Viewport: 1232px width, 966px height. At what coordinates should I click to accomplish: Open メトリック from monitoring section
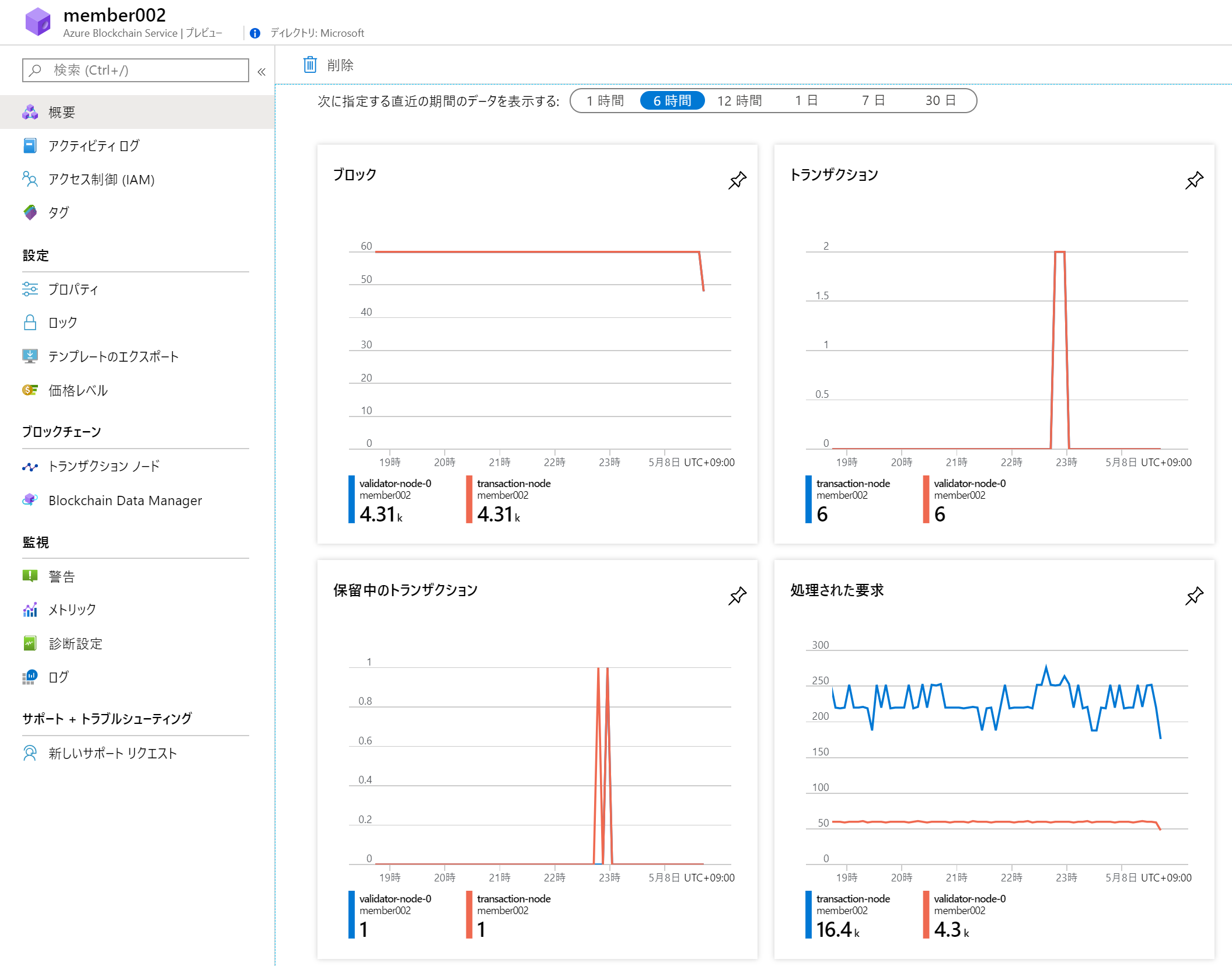pos(72,610)
